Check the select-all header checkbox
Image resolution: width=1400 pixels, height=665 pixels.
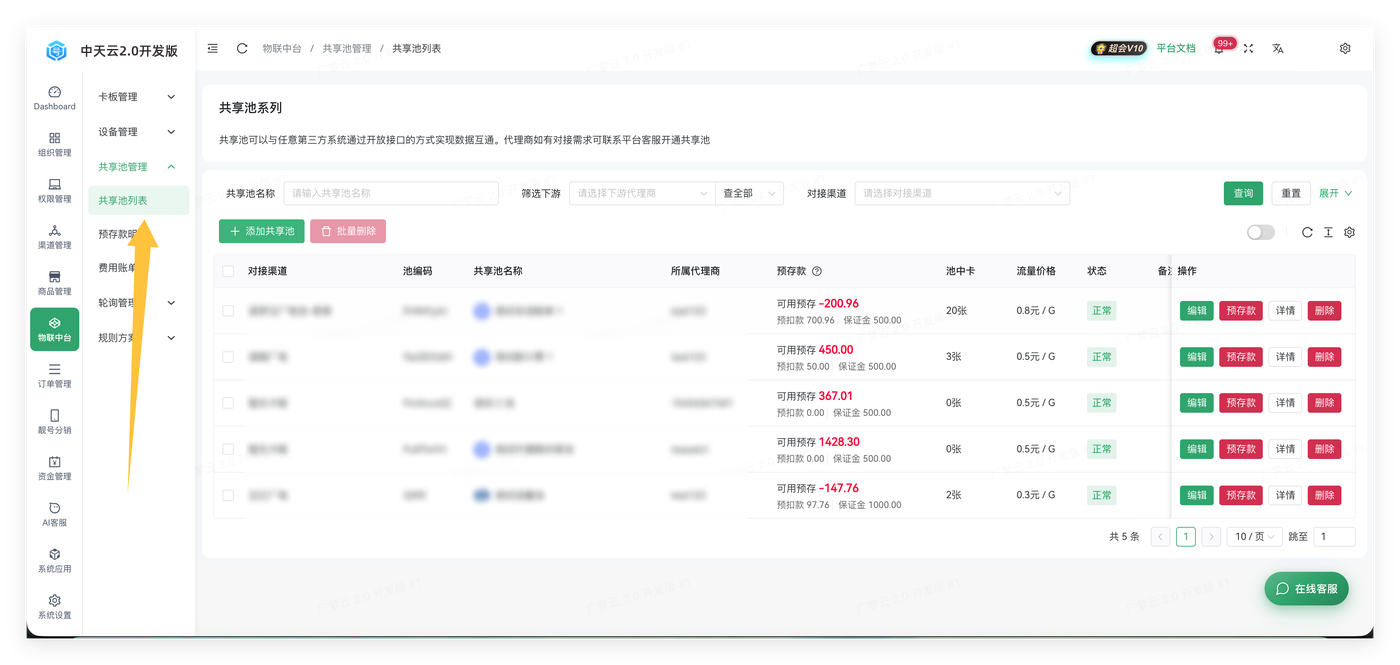228,271
